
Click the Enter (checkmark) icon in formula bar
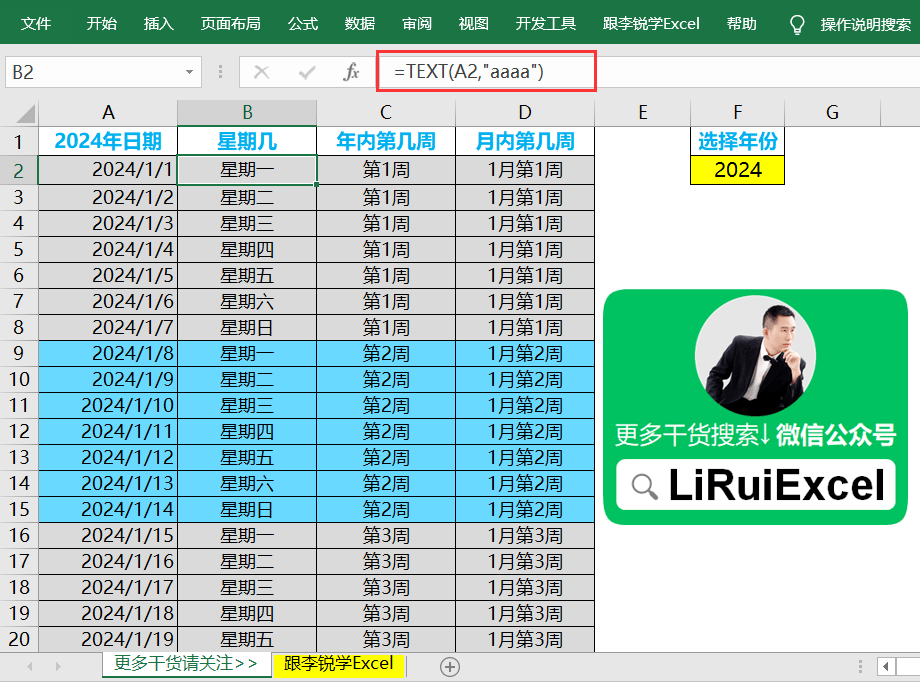(306, 72)
